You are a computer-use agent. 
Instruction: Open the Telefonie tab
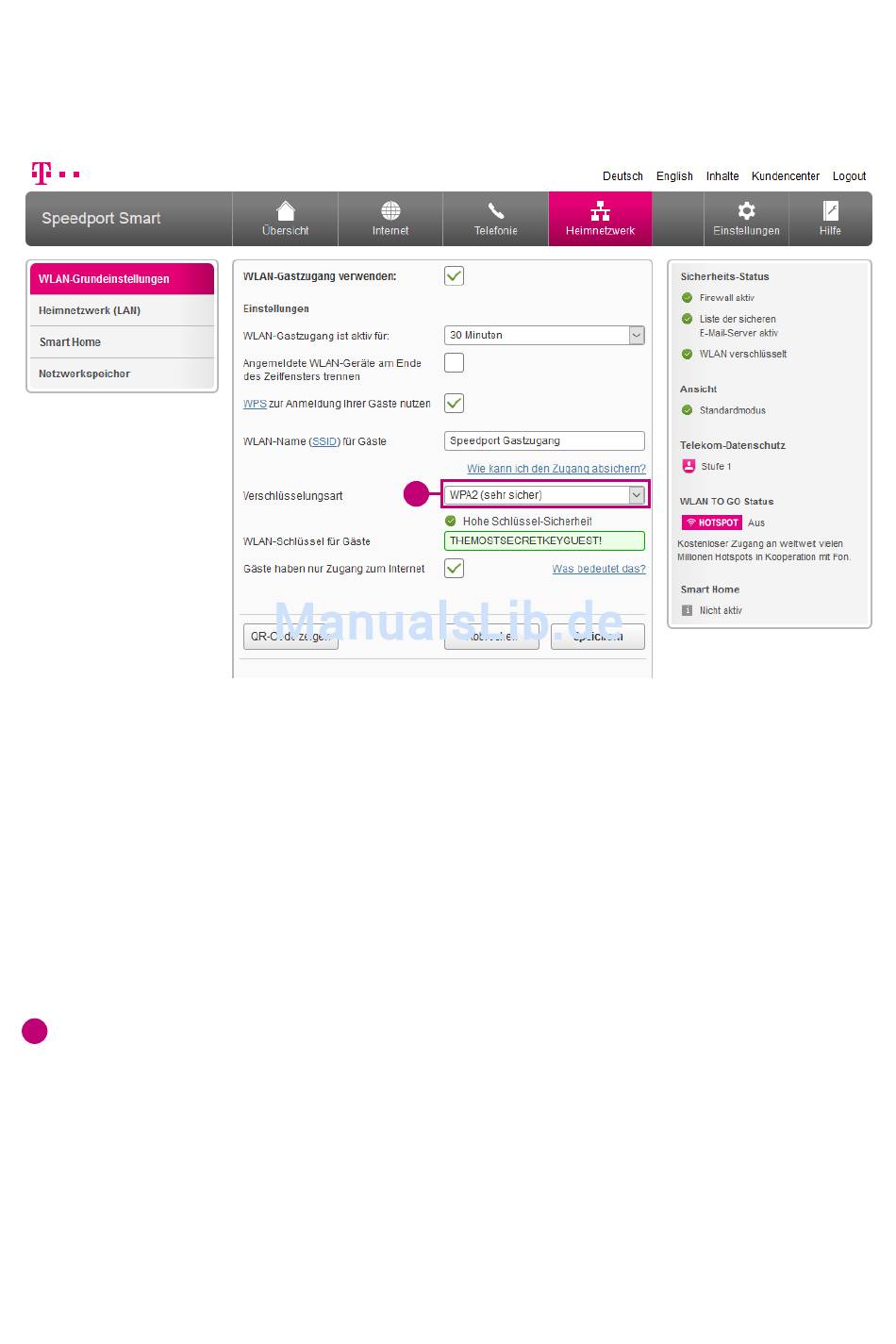coord(495,219)
